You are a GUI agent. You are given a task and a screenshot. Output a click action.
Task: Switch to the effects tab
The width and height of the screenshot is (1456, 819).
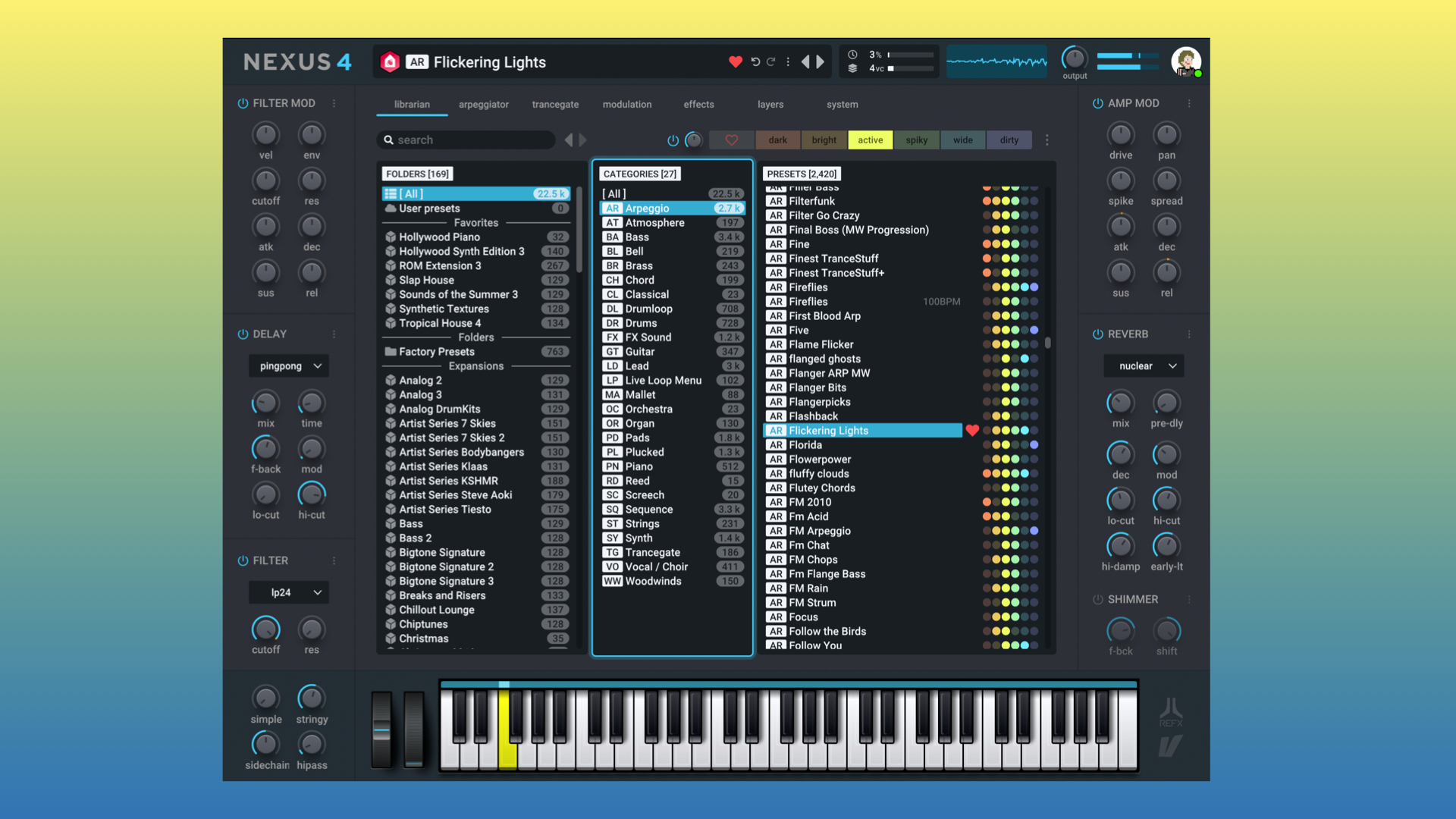698,105
